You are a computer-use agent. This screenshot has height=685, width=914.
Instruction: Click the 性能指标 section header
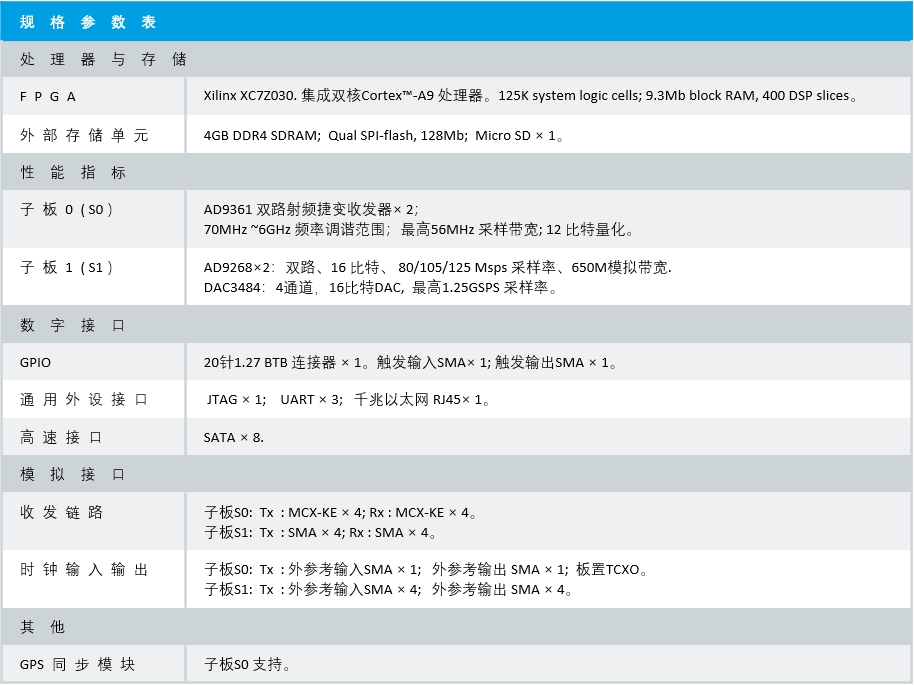74,173
